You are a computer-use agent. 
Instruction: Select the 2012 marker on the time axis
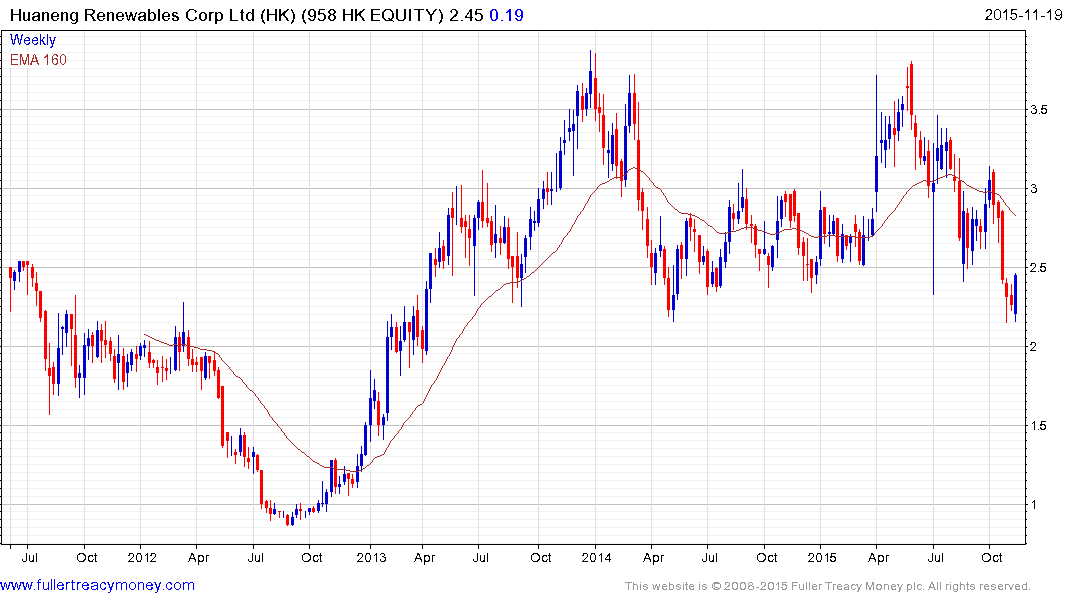coord(142,556)
